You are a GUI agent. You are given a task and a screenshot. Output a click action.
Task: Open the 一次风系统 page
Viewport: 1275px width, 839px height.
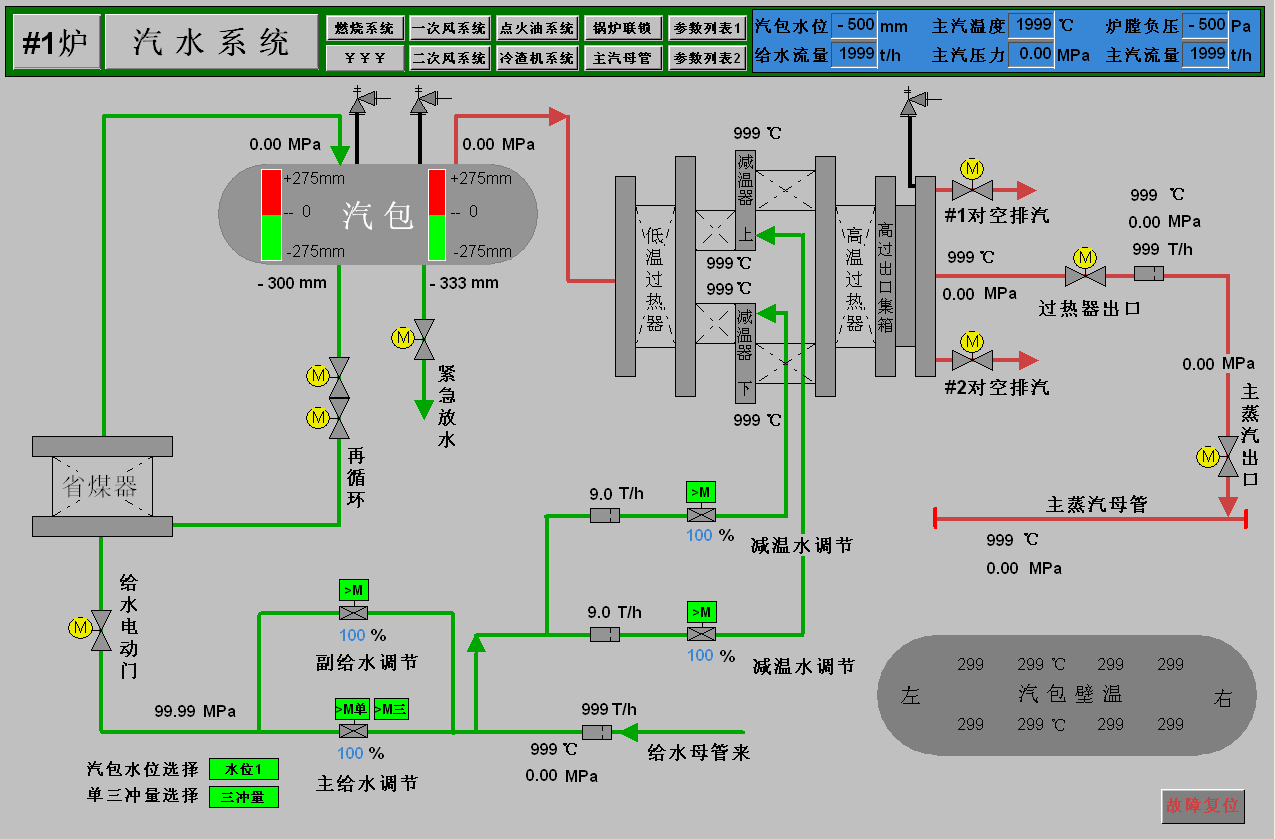(449, 28)
